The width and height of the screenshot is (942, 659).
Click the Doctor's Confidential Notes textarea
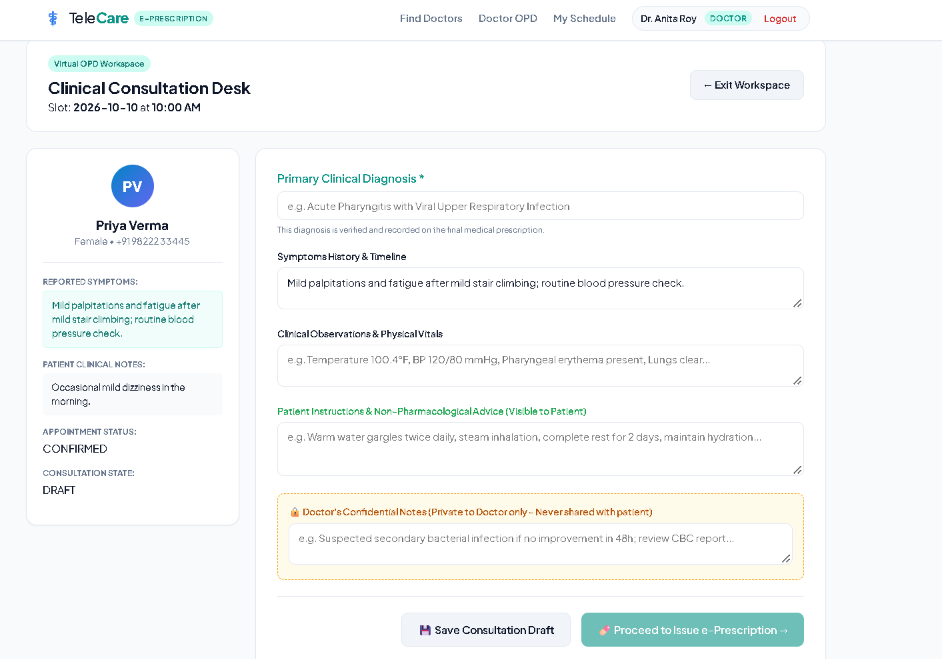(540, 544)
